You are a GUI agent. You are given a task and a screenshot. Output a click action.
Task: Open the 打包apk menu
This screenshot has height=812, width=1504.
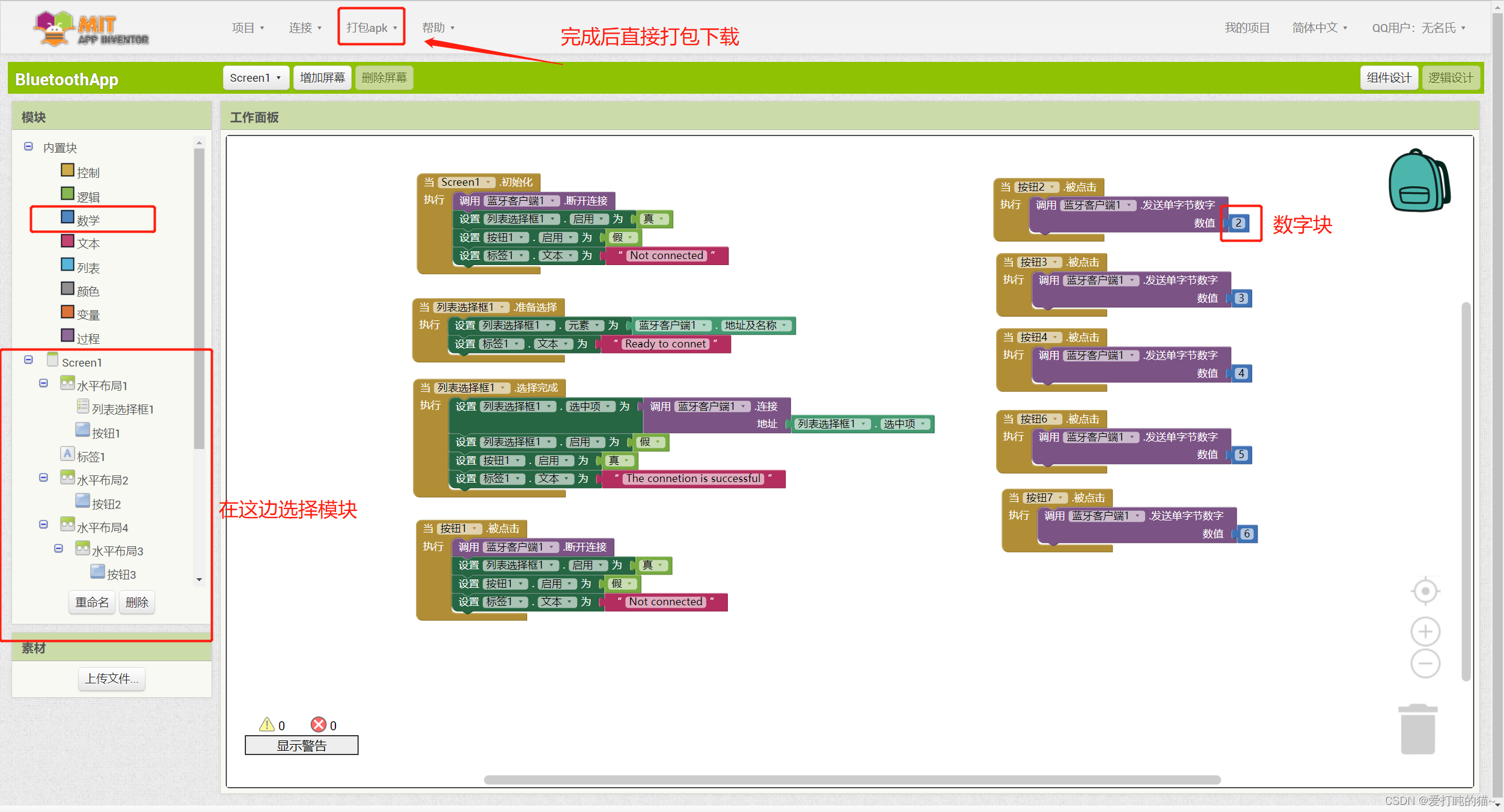pos(371,28)
